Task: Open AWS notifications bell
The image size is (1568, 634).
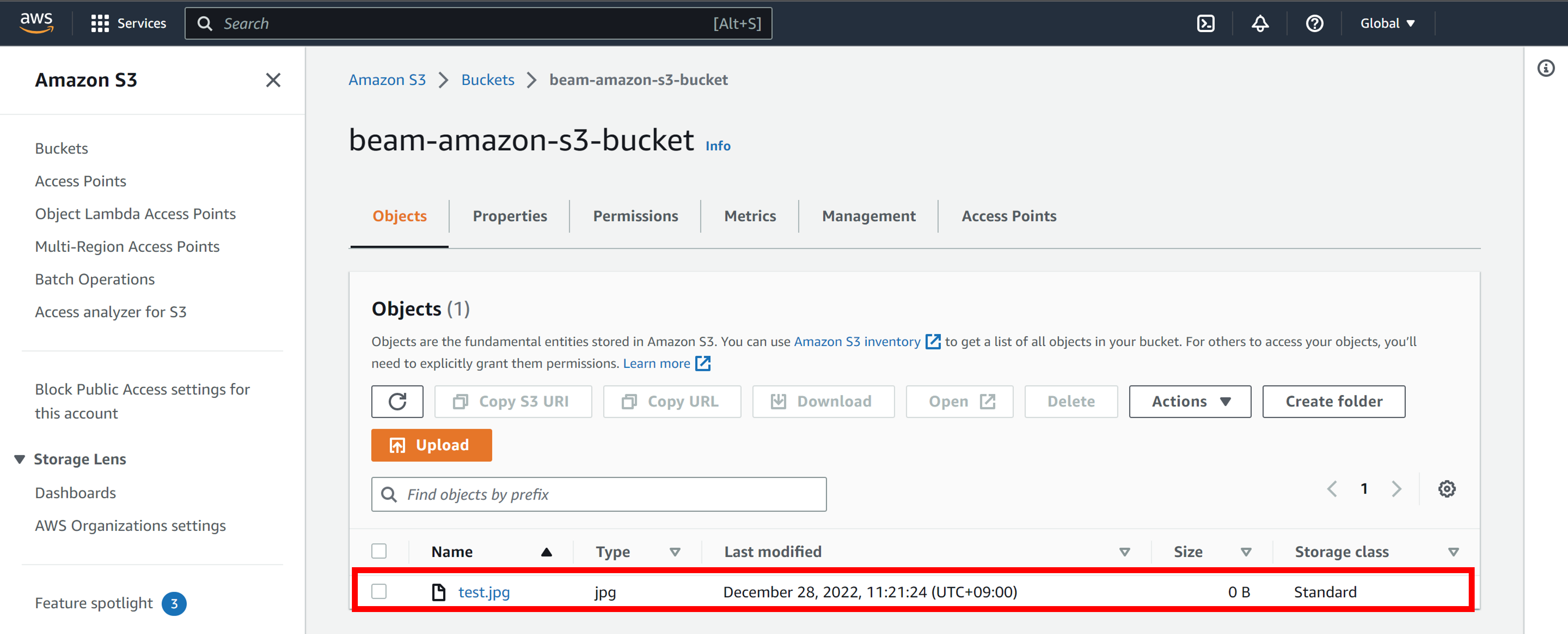Action: [1259, 23]
